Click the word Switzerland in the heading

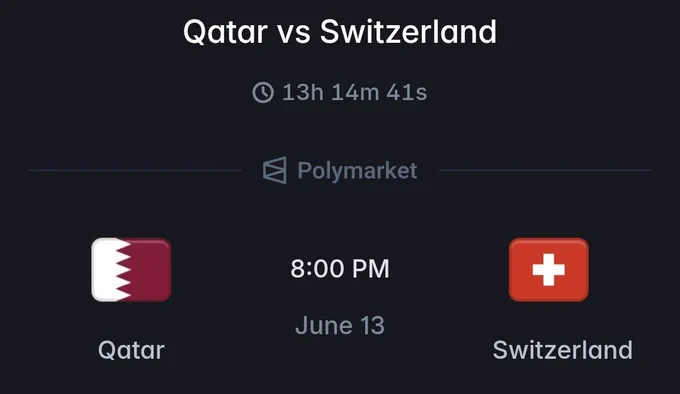(x=408, y=32)
